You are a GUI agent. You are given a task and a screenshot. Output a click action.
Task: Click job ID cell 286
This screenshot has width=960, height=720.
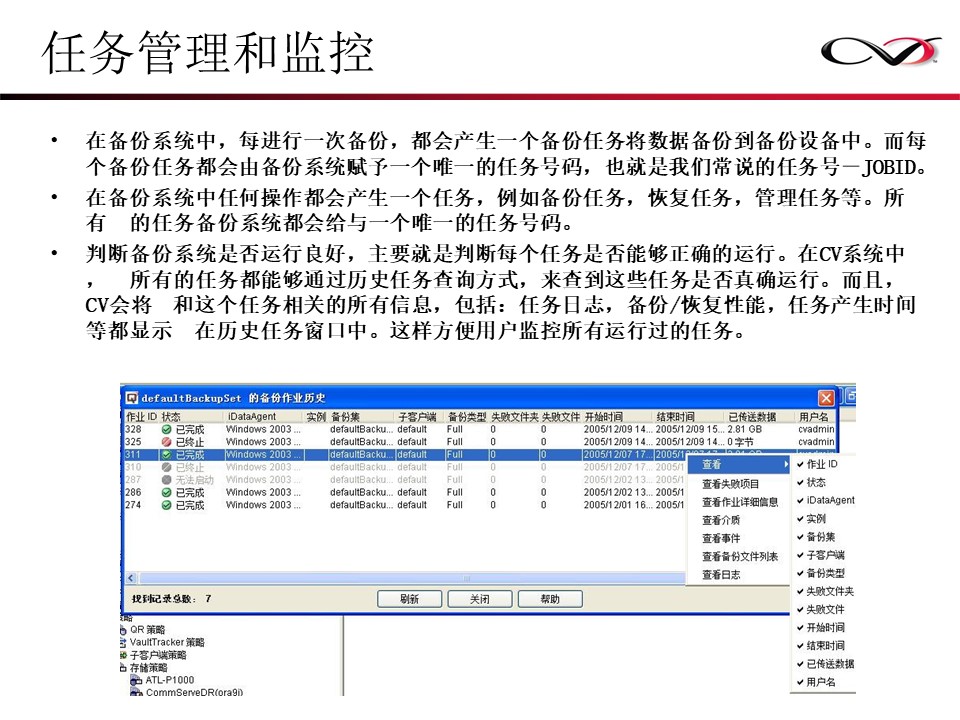point(133,492)
